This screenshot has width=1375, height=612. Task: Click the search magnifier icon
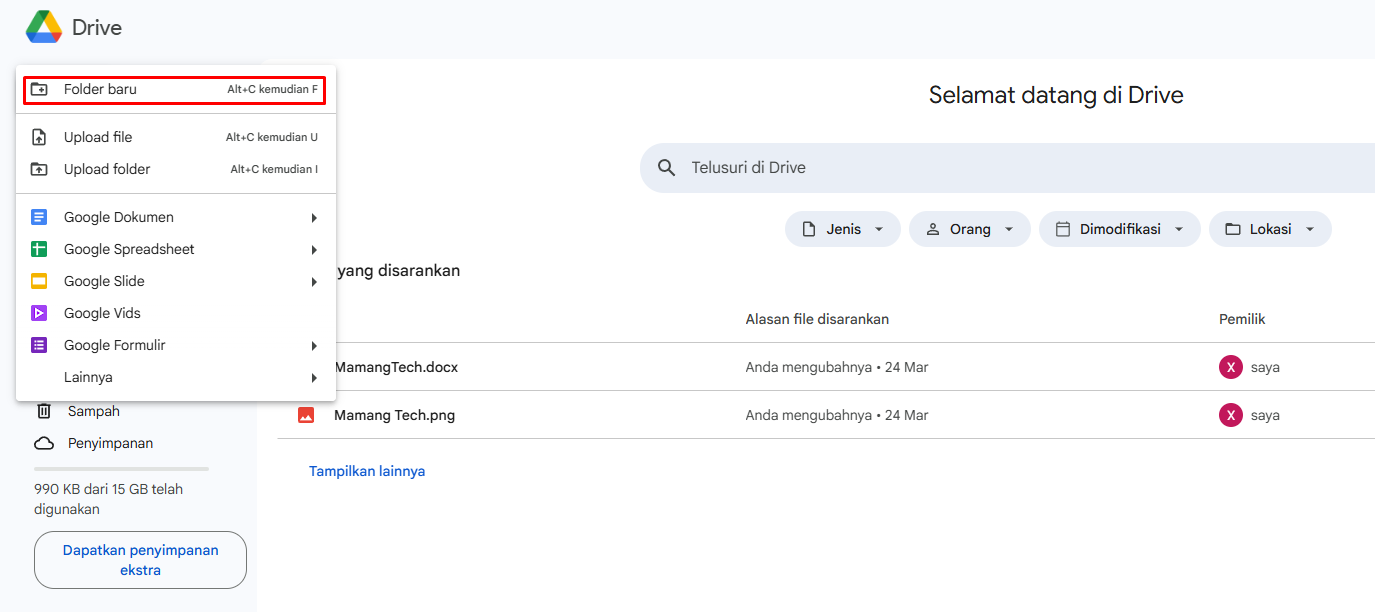pos(667,168)
